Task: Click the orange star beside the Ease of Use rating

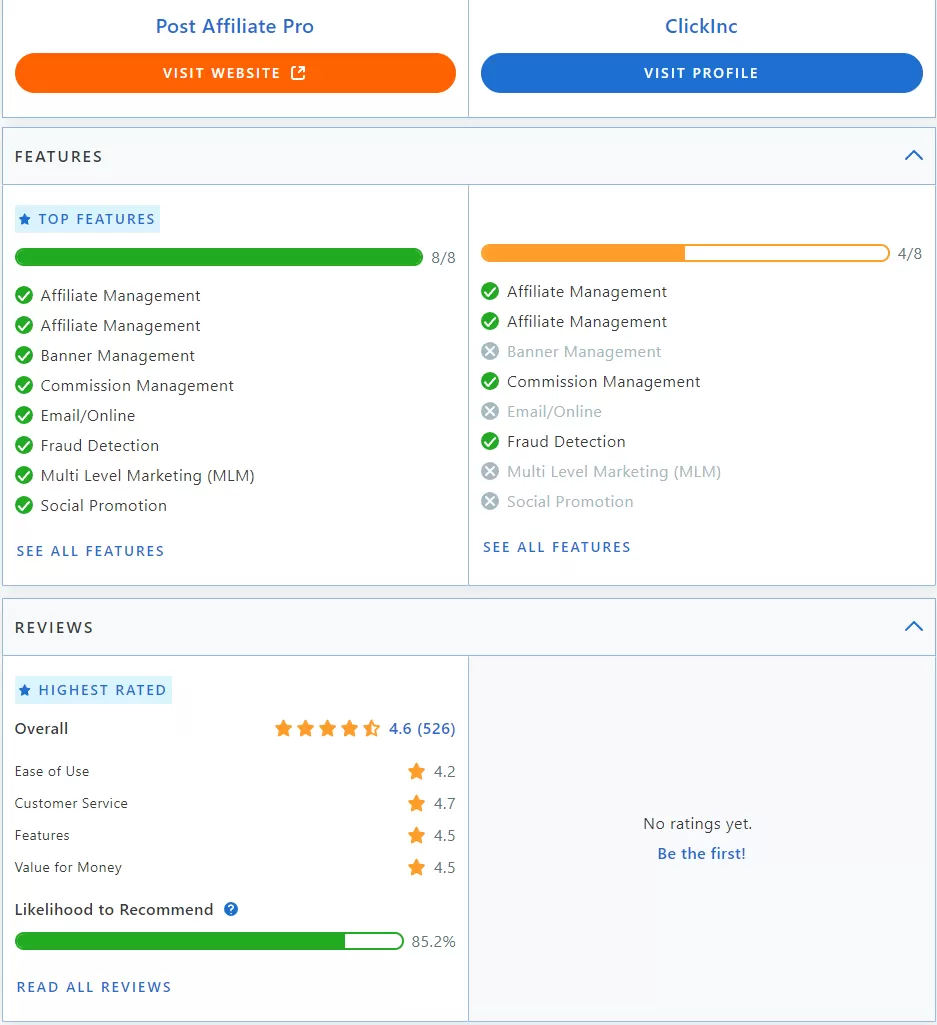Action: click(416, 771)
